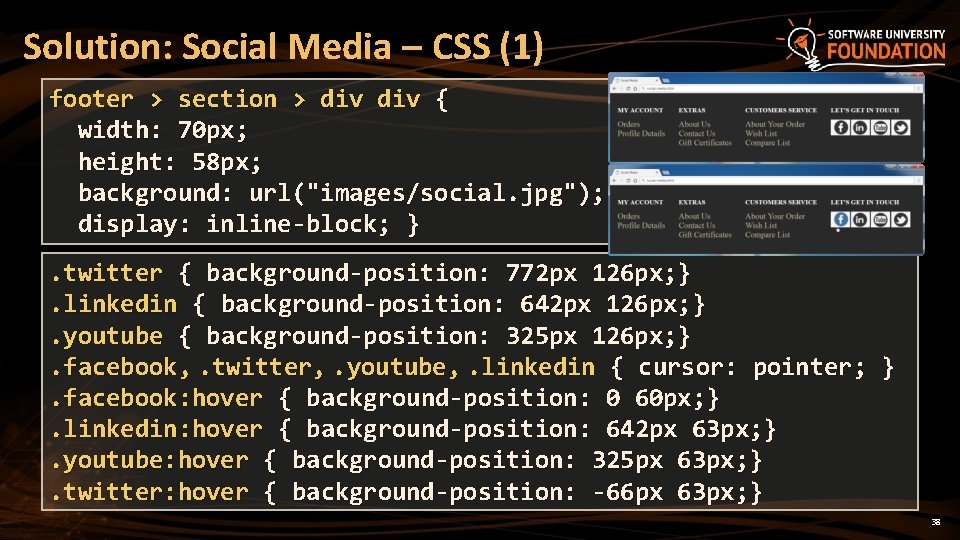960x540 pixels.
Task: Open About Your Order link in lower browser
Action: [775, 216]
